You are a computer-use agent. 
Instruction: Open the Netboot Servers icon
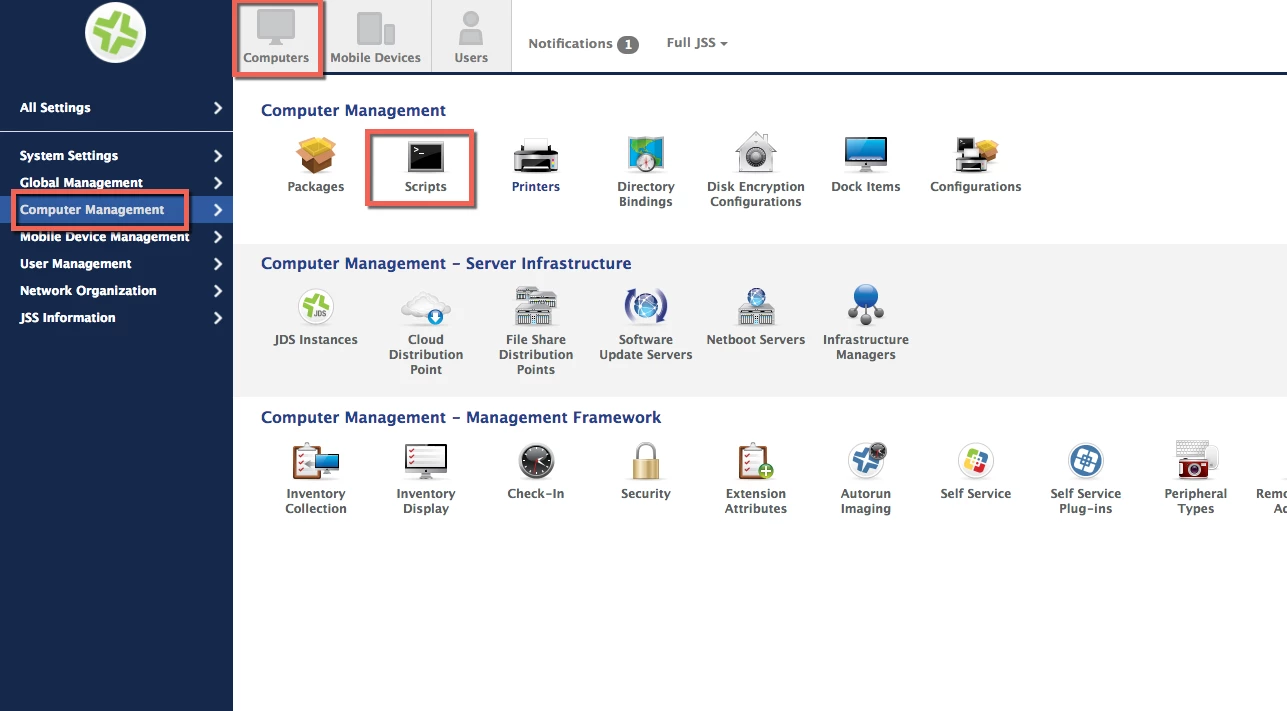pyautogui.click(x=756, y=307)
